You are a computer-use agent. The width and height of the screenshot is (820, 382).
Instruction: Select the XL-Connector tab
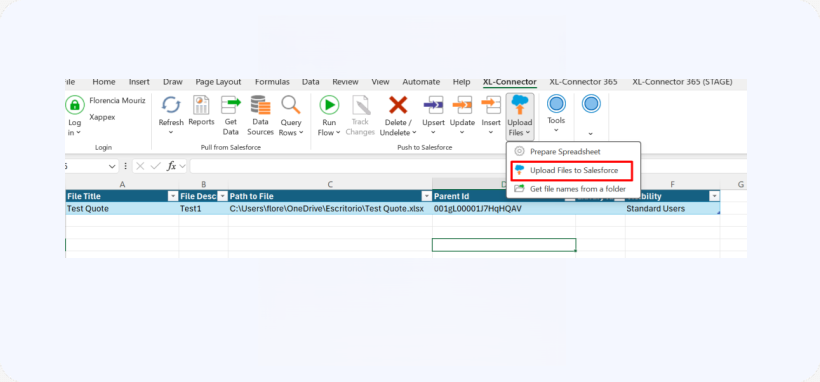tap(510, 82)
